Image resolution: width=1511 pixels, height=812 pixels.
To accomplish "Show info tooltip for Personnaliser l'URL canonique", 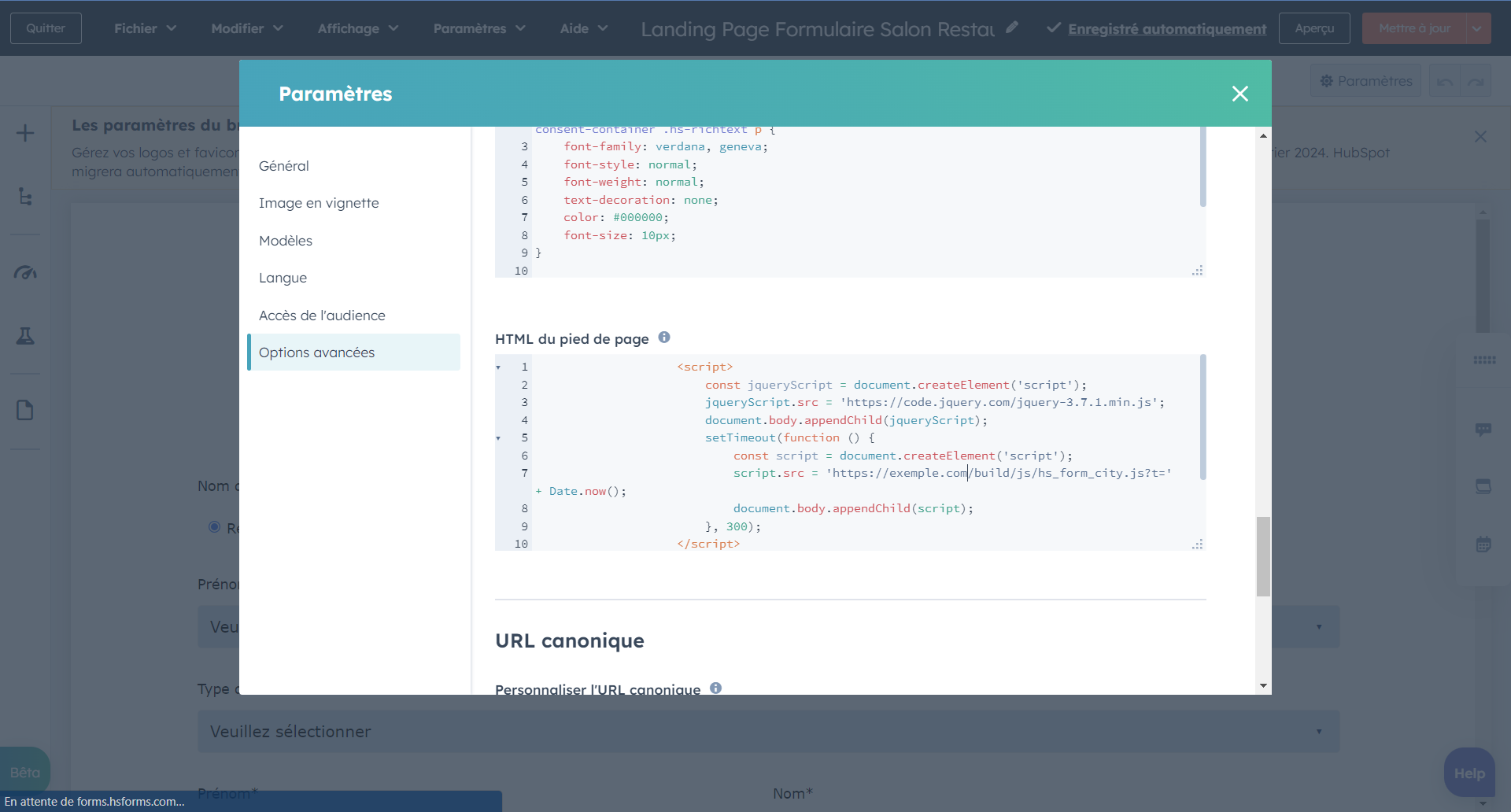I will click(715, 688).
